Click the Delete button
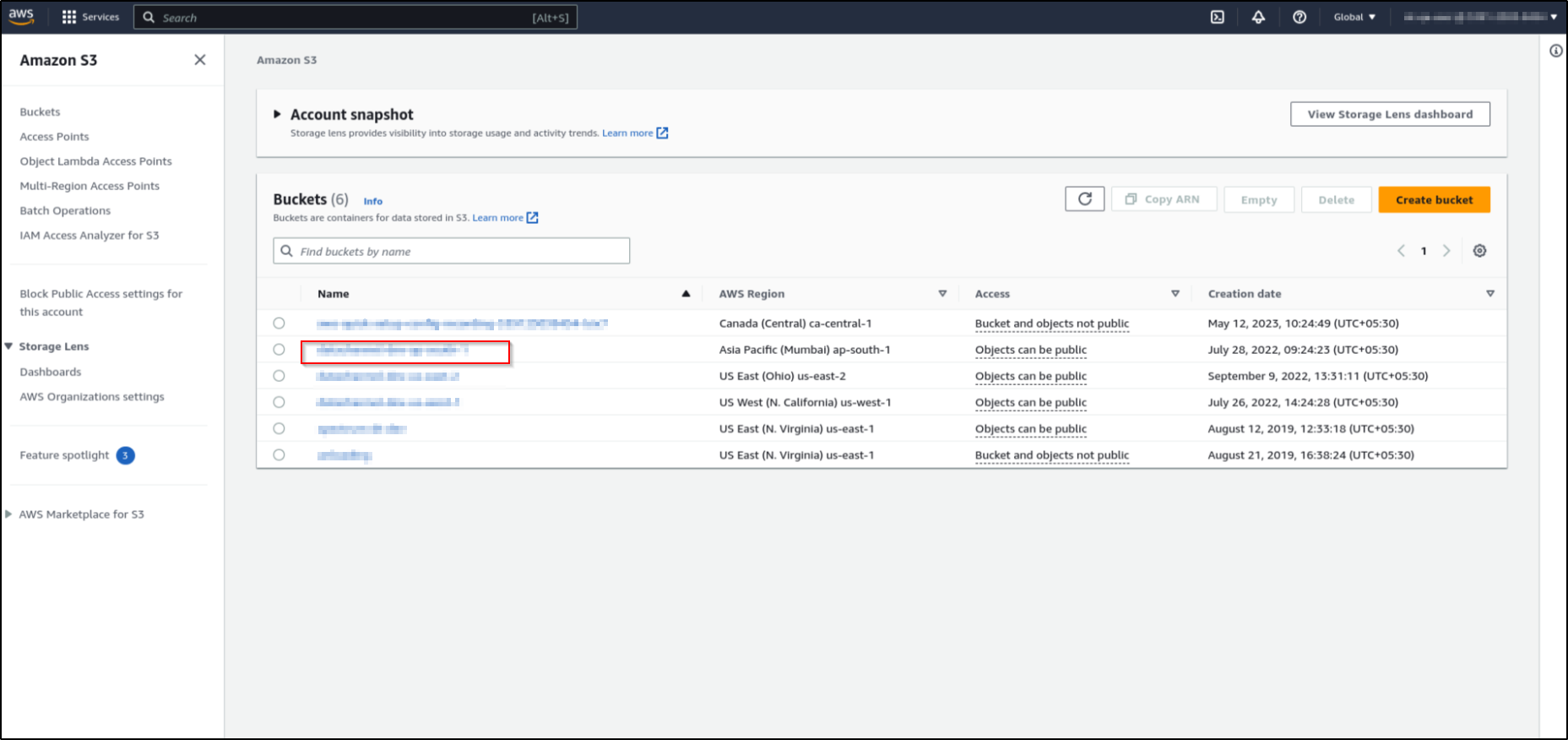Screen dimensions: 1568x740 [1336, 199]
